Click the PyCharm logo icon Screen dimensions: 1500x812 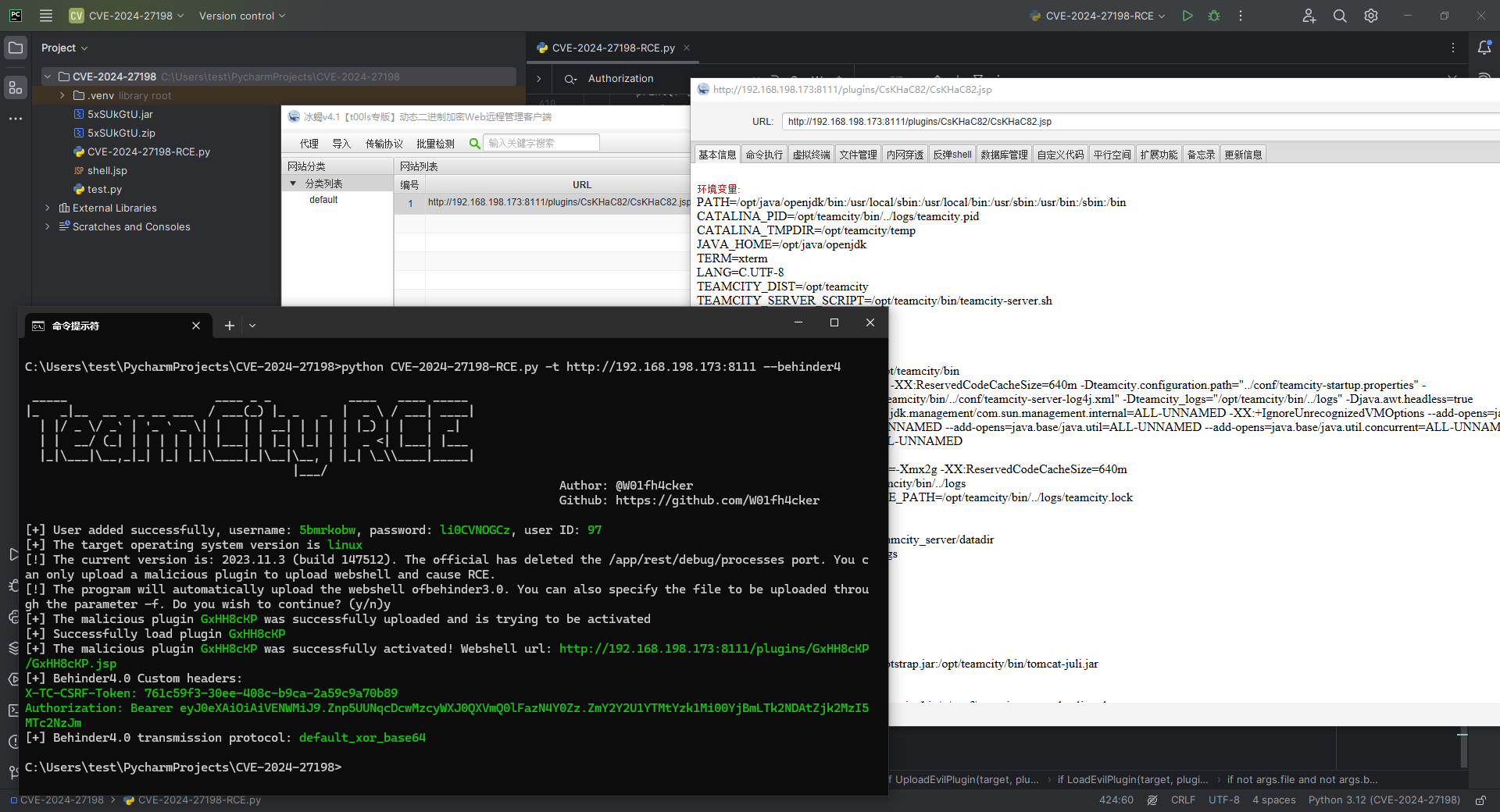pos(16,16)
